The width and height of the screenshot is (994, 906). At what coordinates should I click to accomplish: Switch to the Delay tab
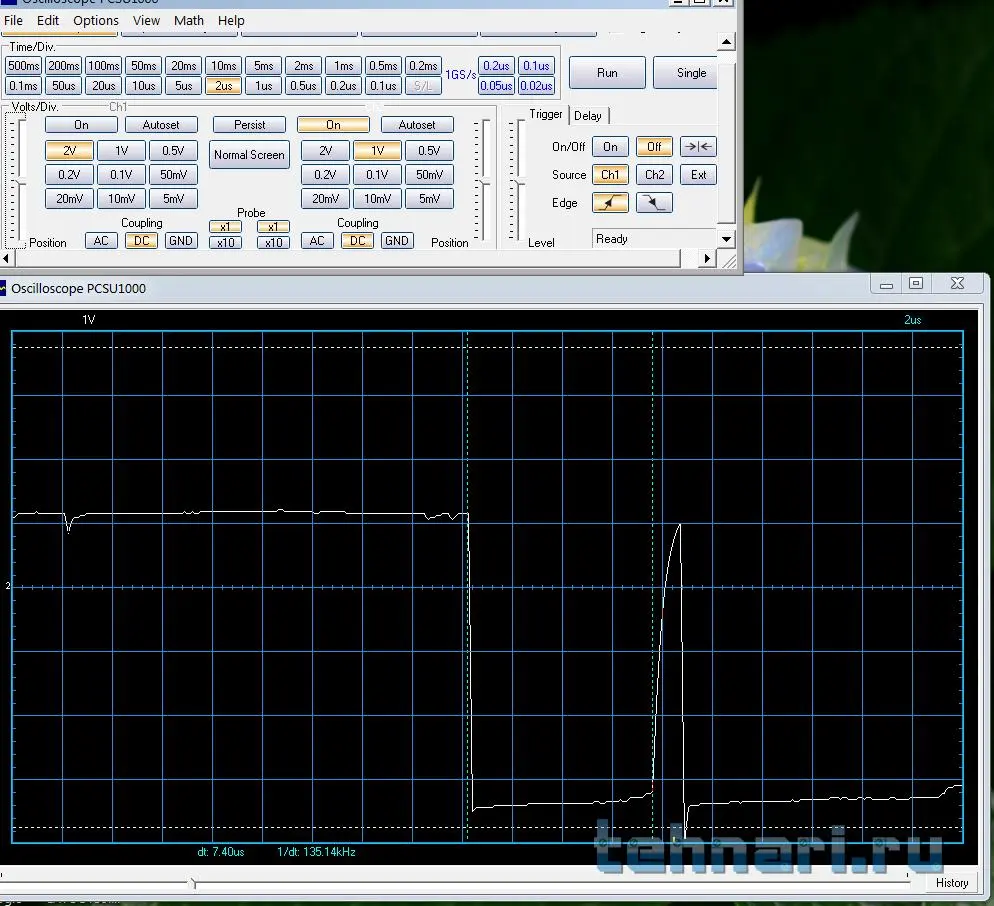(588, 116)
